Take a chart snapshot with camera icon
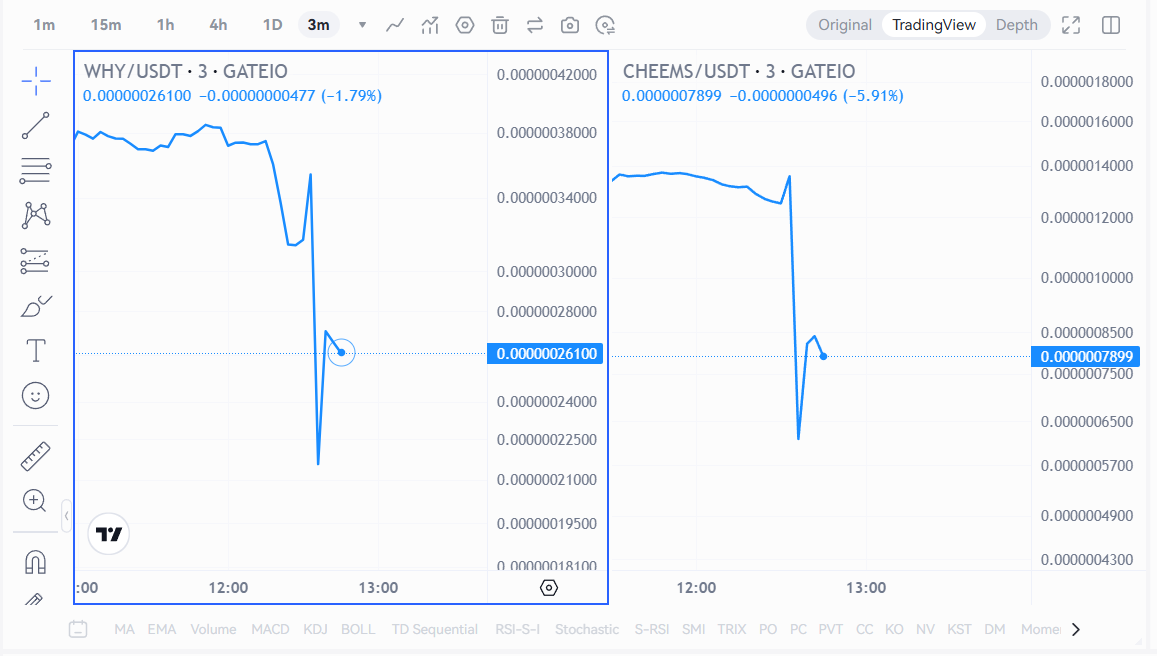 [570, 25]
